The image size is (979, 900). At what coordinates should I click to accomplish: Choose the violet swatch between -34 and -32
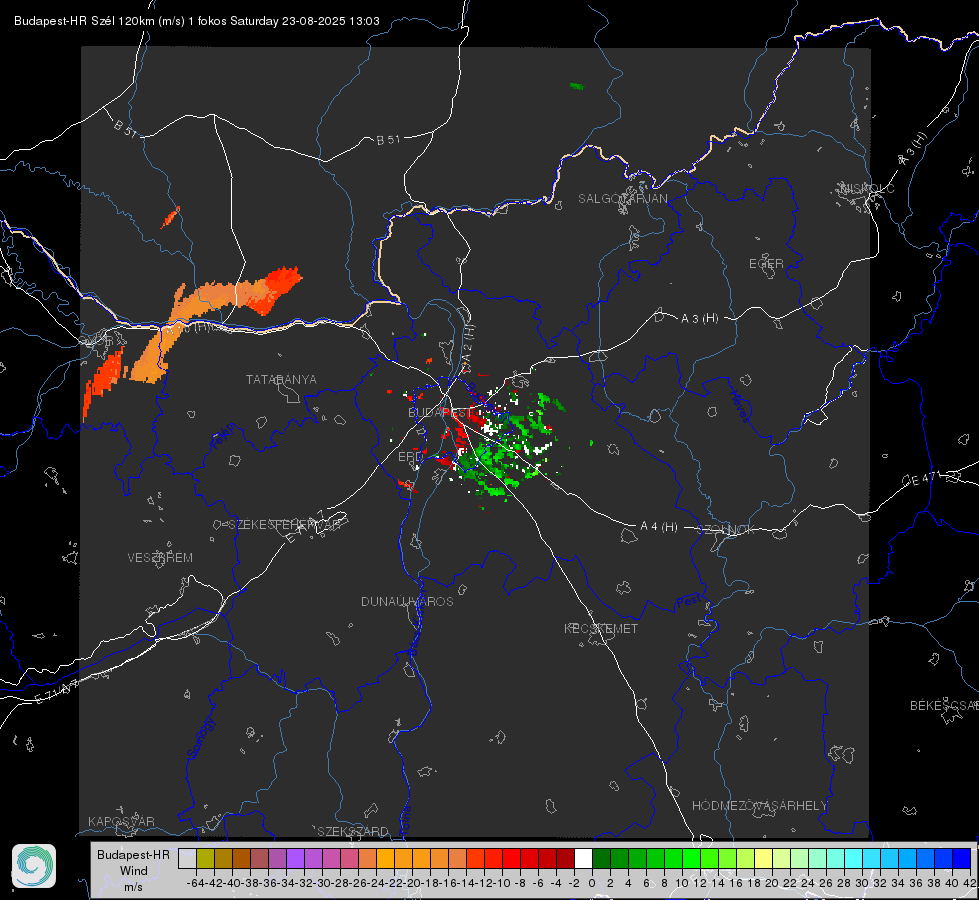295,858
